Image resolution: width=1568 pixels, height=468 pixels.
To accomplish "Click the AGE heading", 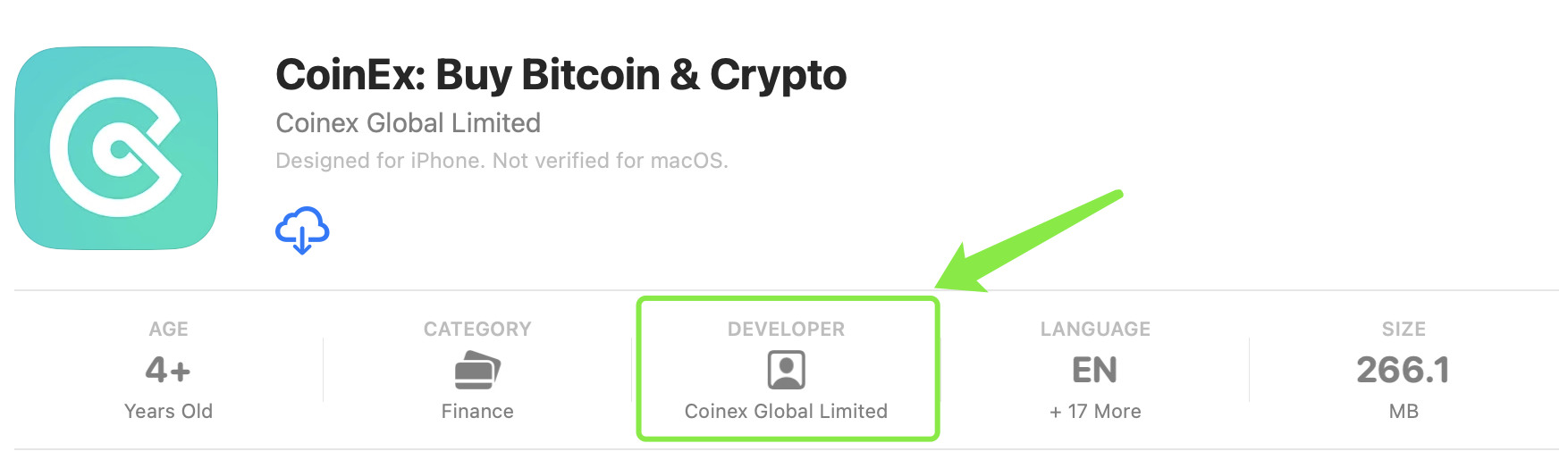I will pos(168,330).
